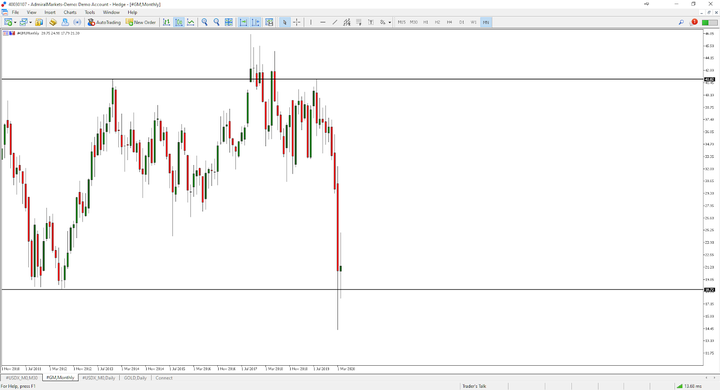Open the Tools menu

point(90,12)
